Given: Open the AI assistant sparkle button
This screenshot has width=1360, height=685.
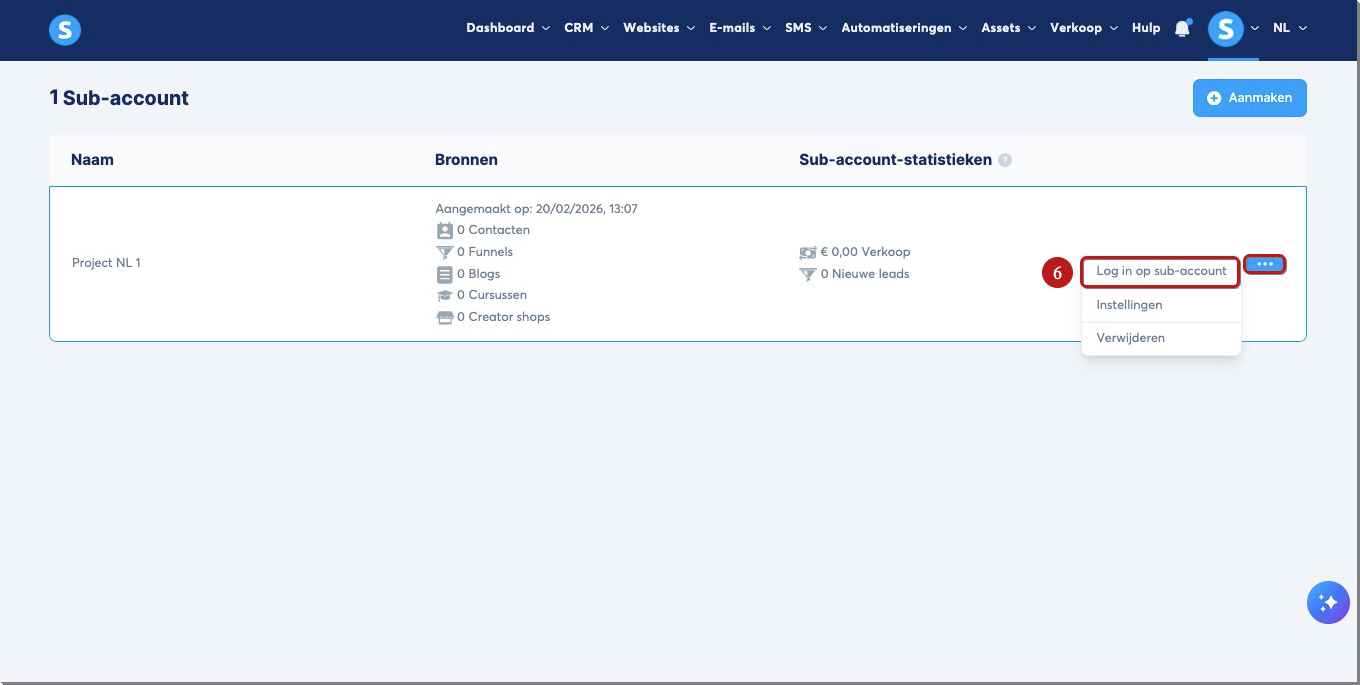Looking at the screenshot, I should [x=1328, y=603].
